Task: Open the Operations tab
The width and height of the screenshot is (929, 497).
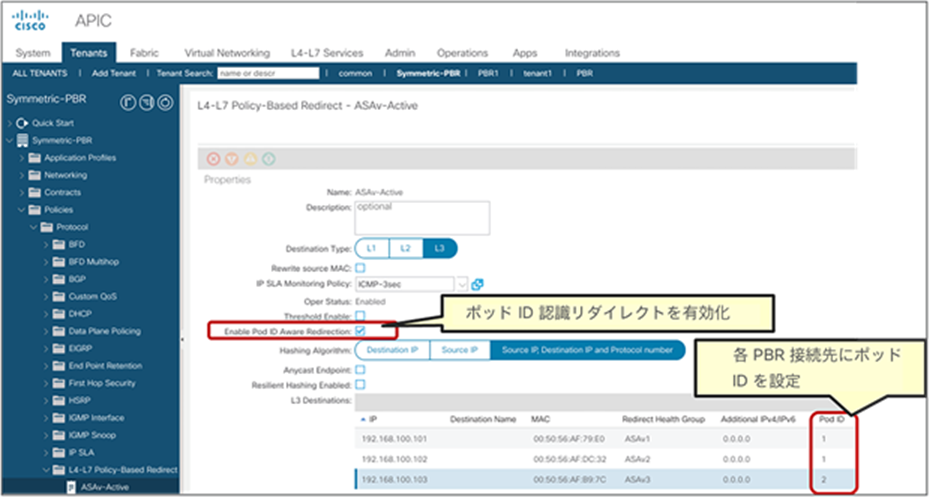Action: [x=462, y=53]
